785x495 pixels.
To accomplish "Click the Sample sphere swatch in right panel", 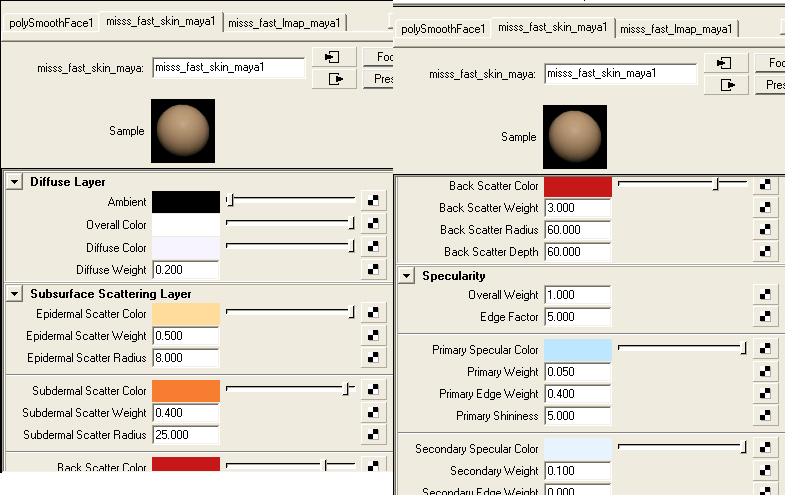I will coord(575,137).
